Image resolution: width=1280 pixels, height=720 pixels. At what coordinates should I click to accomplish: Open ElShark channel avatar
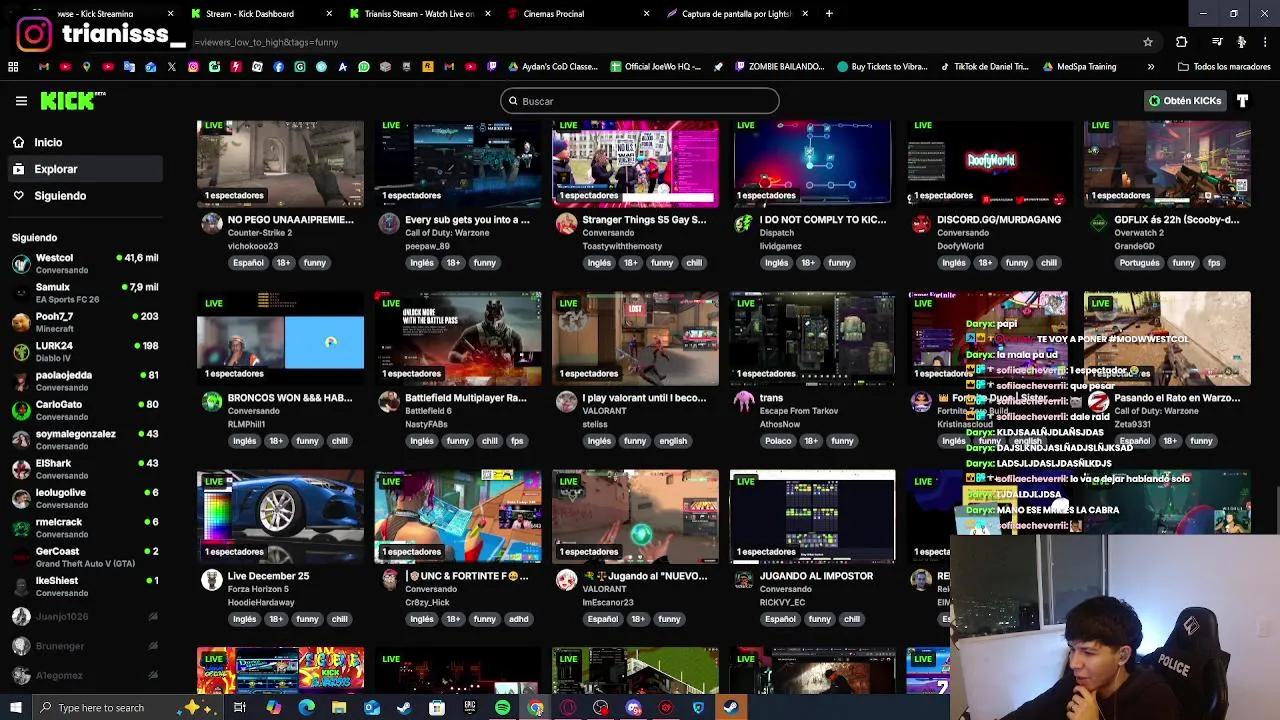[21, 469]
